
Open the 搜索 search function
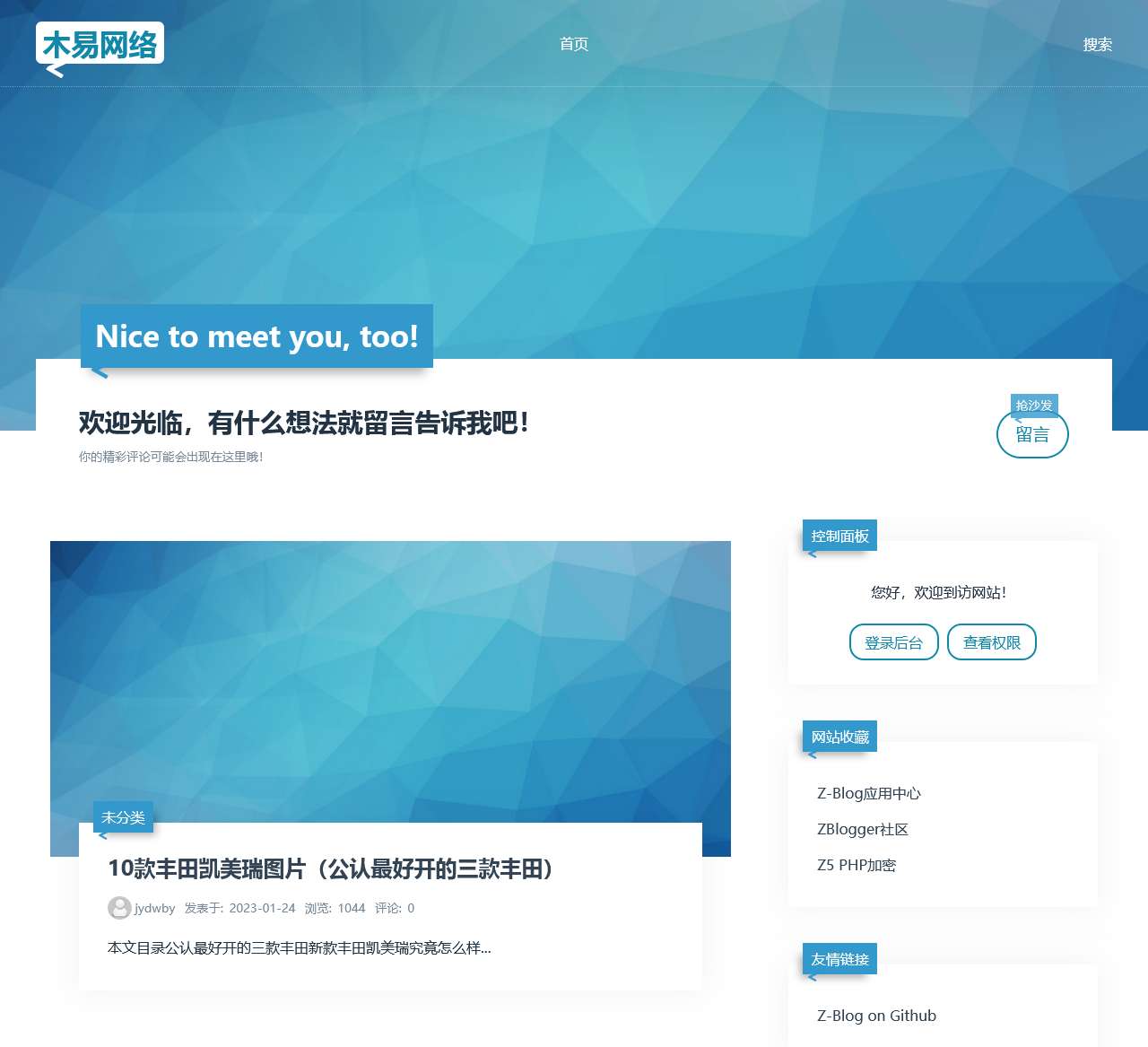tap(1097, 44)
